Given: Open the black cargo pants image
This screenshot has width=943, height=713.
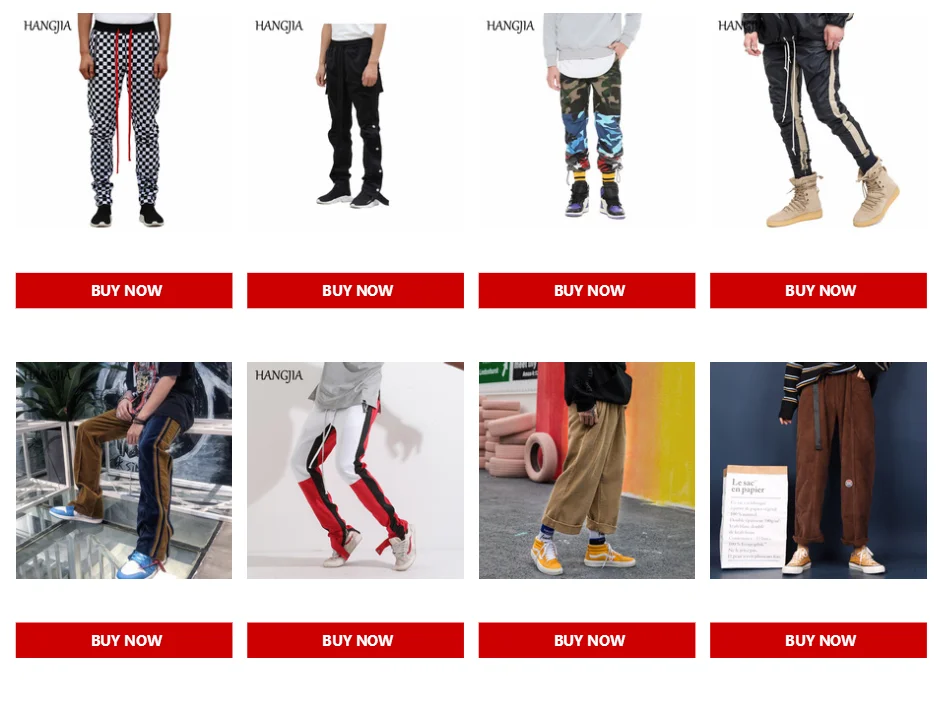Looking at the screenshot, I should click(355, 120).
